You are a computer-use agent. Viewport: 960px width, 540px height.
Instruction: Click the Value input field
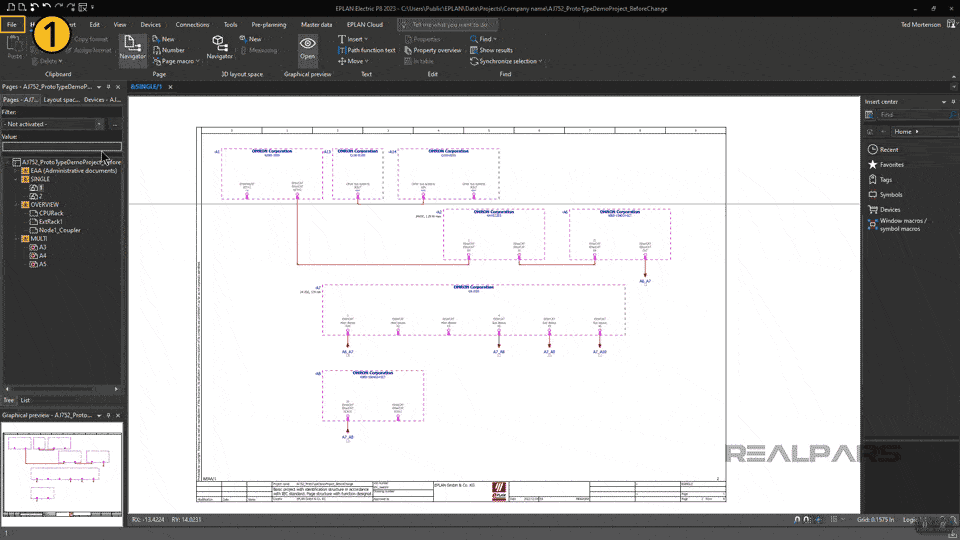click(62, 146)
